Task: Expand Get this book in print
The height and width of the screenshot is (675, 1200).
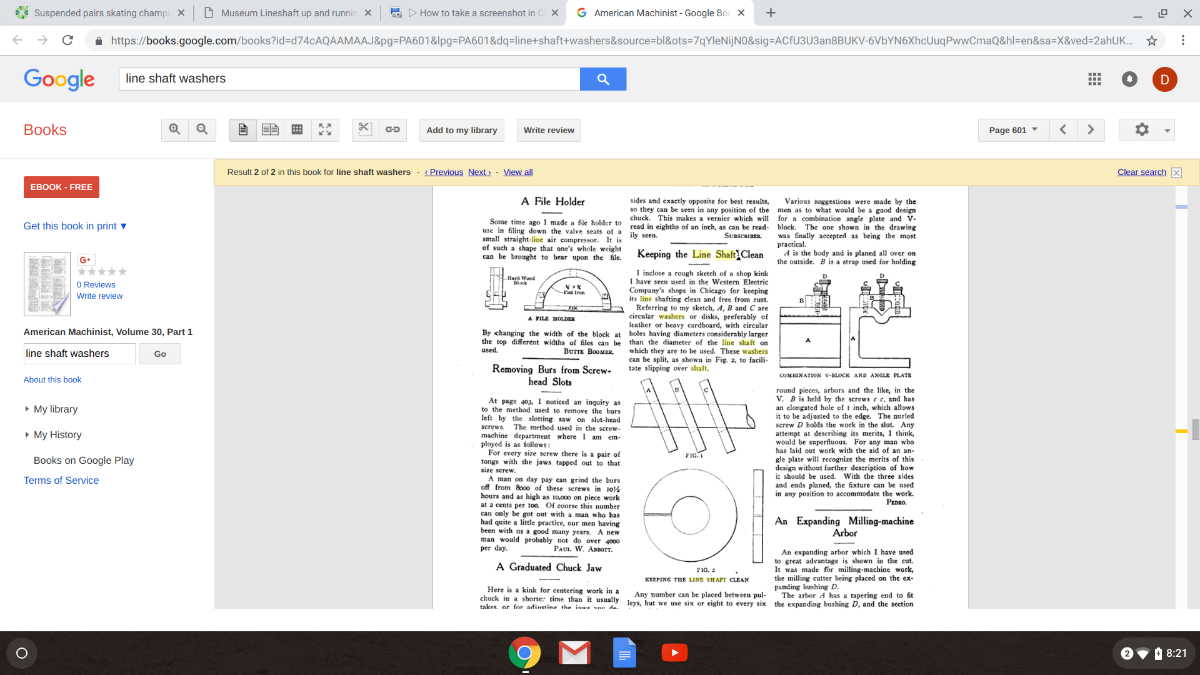Action: (x=75, y=226)
